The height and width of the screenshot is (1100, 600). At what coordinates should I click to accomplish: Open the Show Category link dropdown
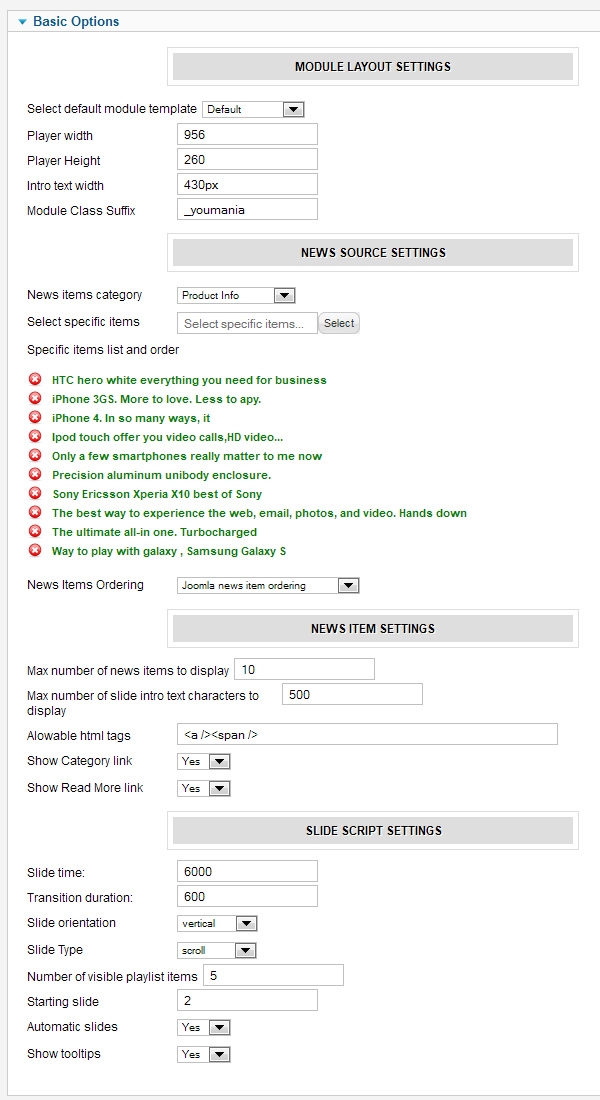click(204, 762)
